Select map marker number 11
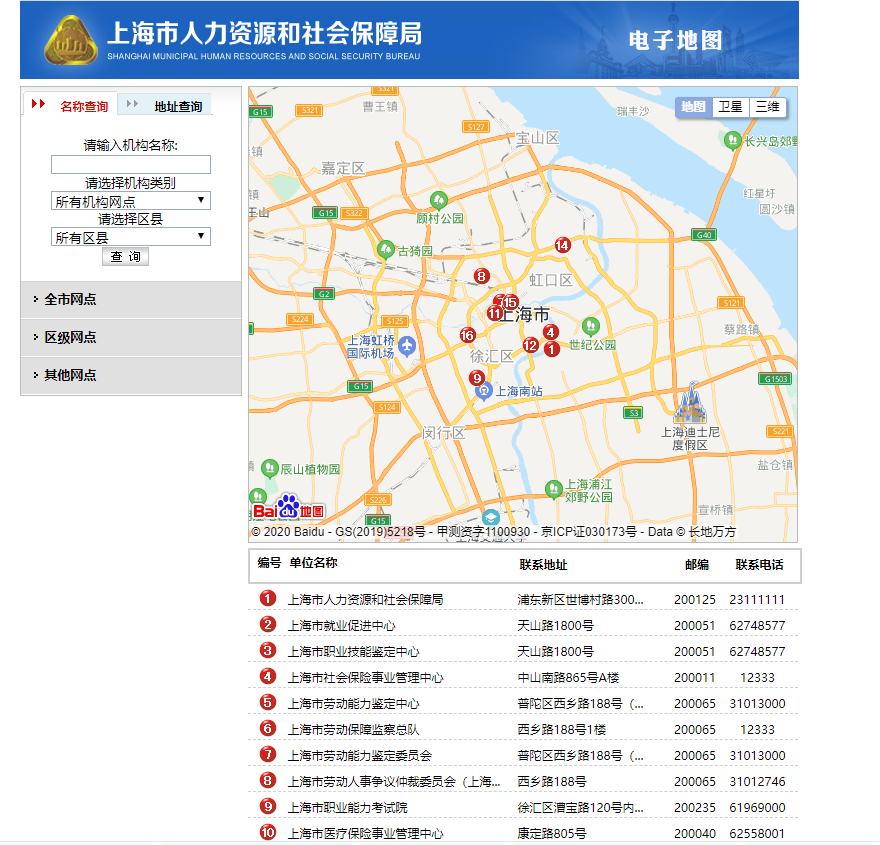Screen dimensions: 880x845 click(494, 313)
